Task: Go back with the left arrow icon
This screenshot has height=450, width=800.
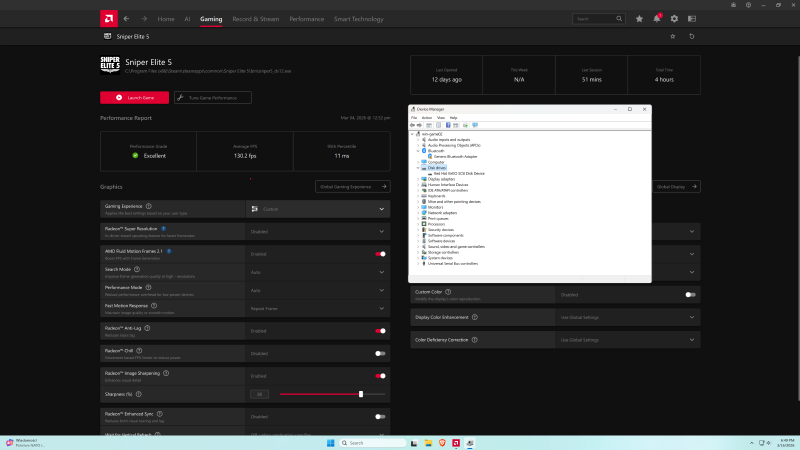Action: point(127,19)
